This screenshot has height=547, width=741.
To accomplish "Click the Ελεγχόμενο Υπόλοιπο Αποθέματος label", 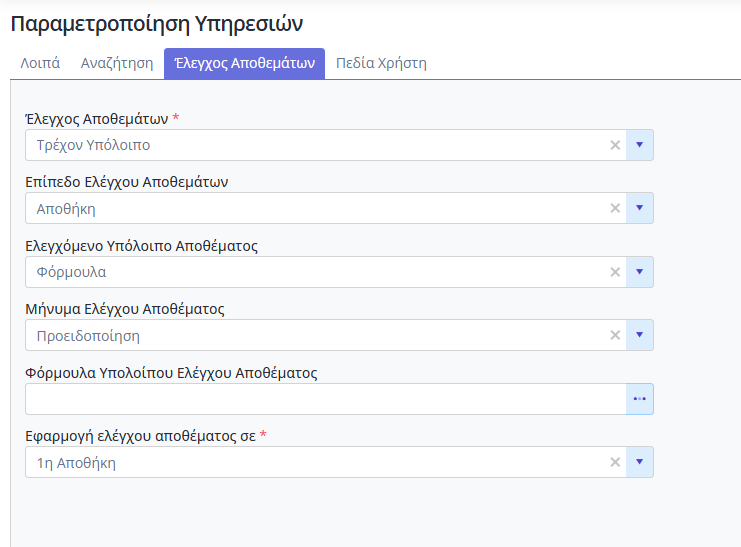I will 141,246.
